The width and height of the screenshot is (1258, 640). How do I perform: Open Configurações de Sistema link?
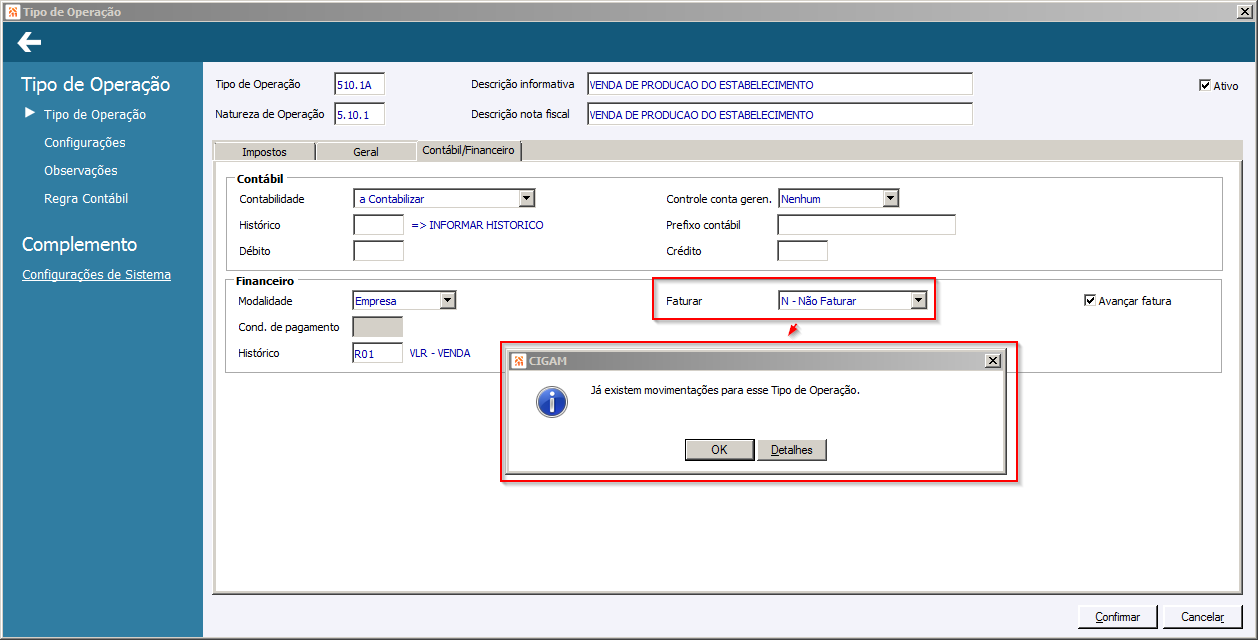tap(96, 275)
